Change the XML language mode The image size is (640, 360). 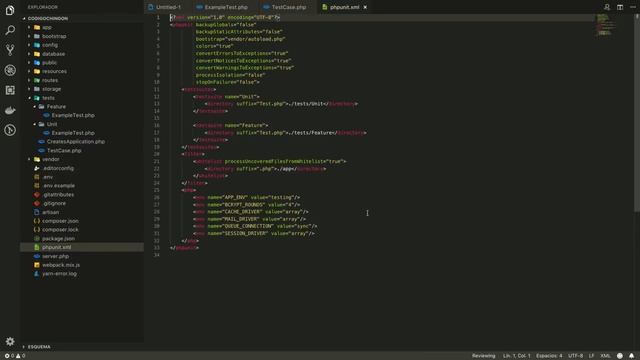(605, 356)
